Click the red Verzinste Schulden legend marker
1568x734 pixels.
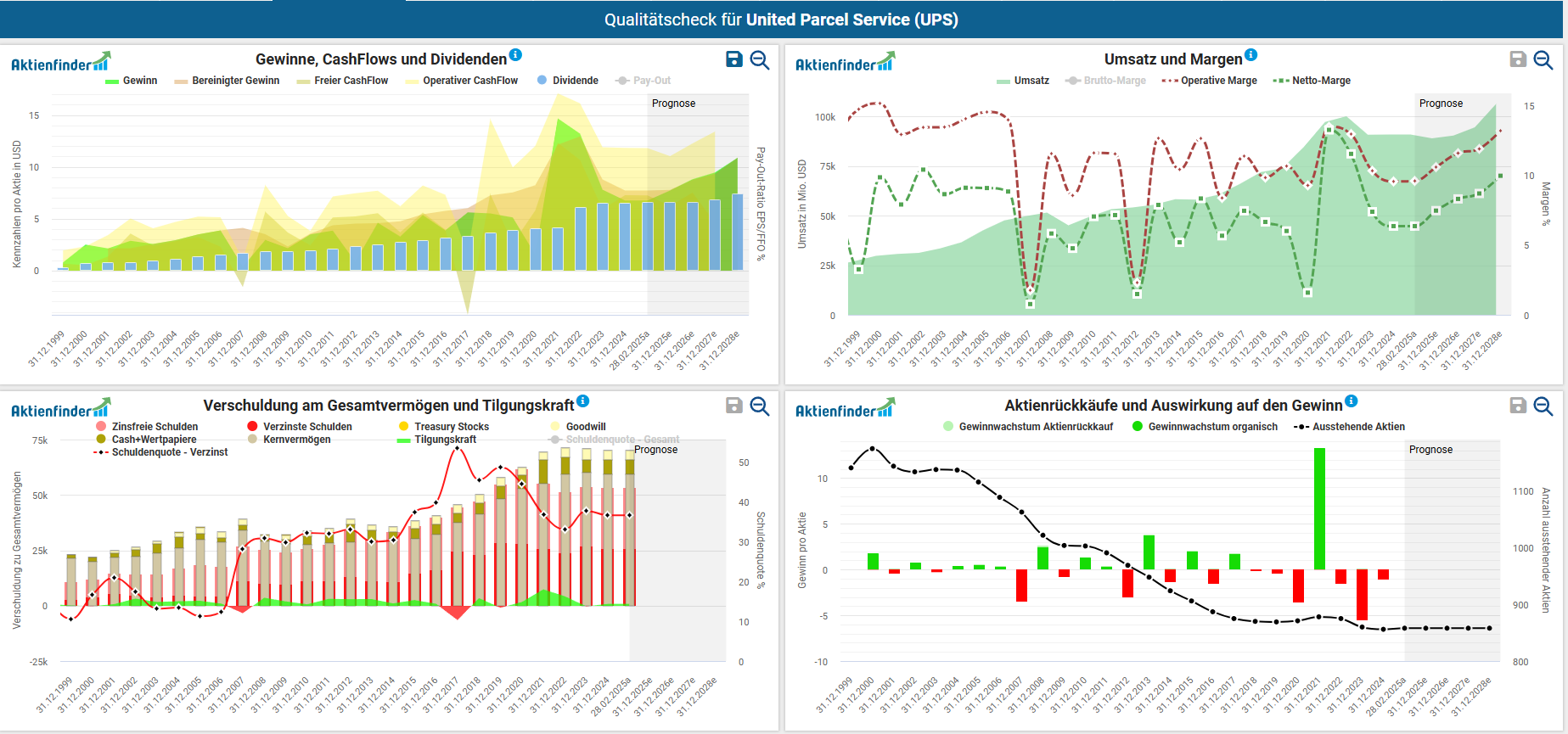[252, 427]
